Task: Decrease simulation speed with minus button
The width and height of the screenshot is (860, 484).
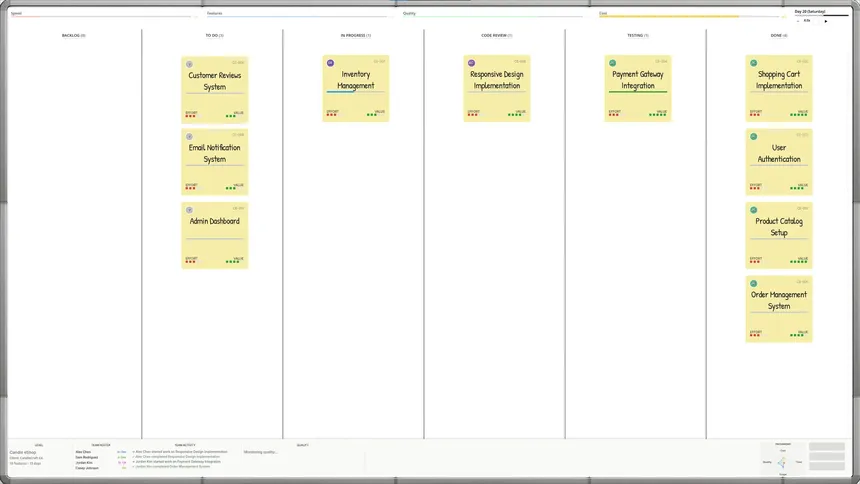Action: (x=798, y=21)
